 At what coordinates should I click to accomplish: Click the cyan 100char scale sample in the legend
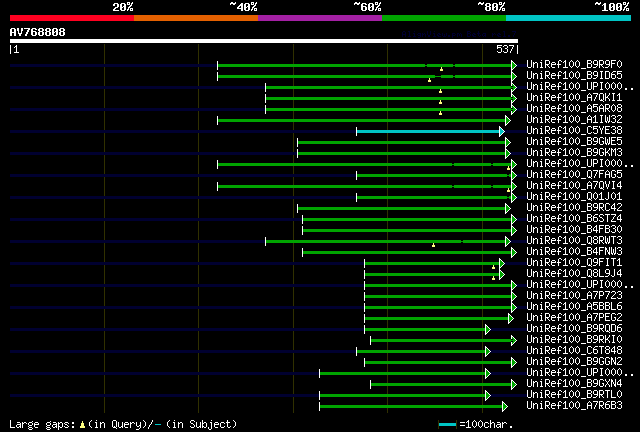click(x=447, y=425)
